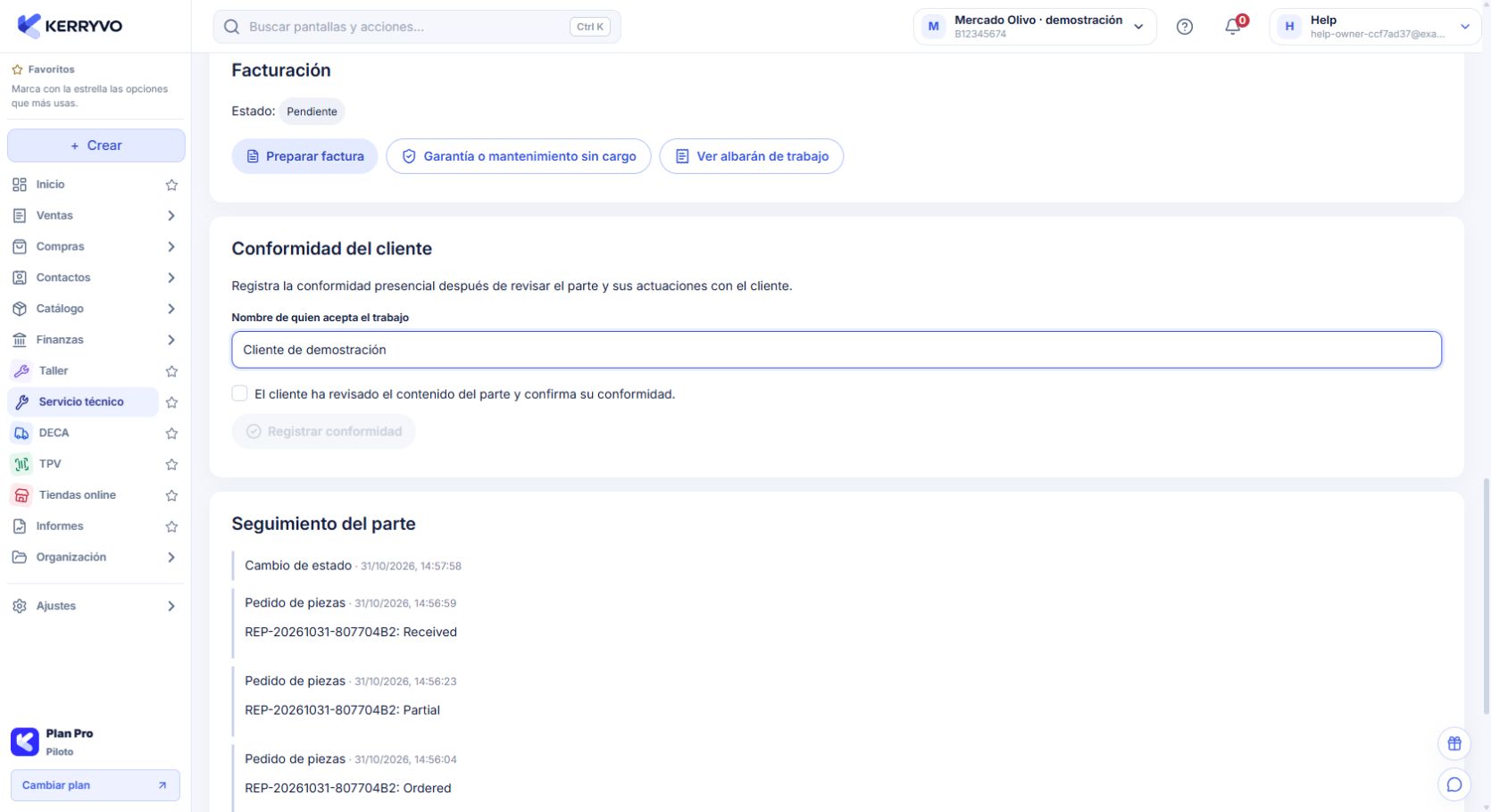Star the Informes menu option
The image size is (1491, 812).
pos(171,526)
